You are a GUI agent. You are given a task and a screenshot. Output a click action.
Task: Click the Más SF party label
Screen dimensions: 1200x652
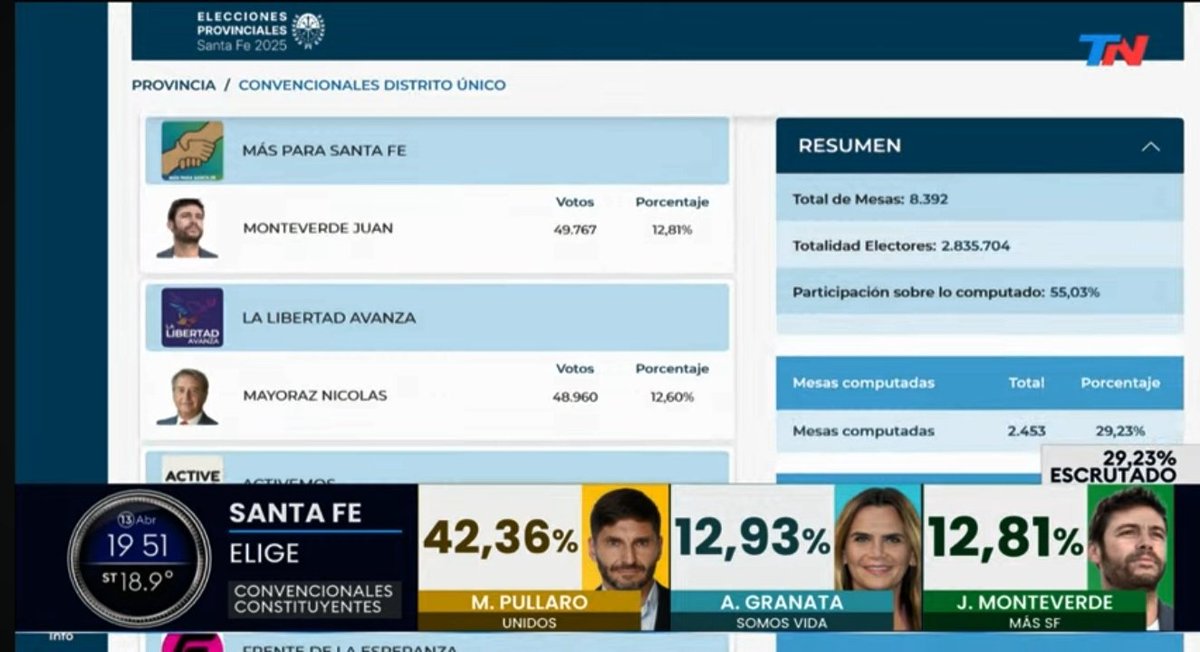pyautogui.click(x=1034, y=622)
